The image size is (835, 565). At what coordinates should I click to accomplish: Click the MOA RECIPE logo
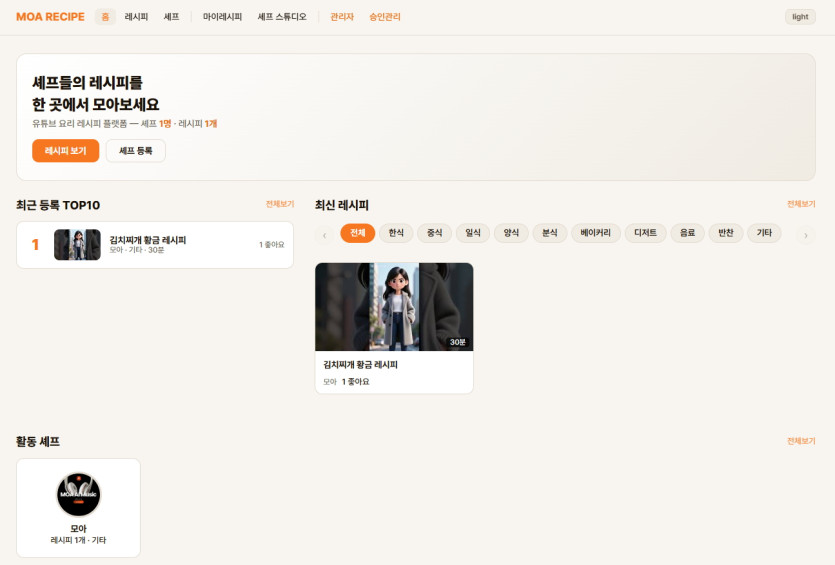click(x=50, y=17)
